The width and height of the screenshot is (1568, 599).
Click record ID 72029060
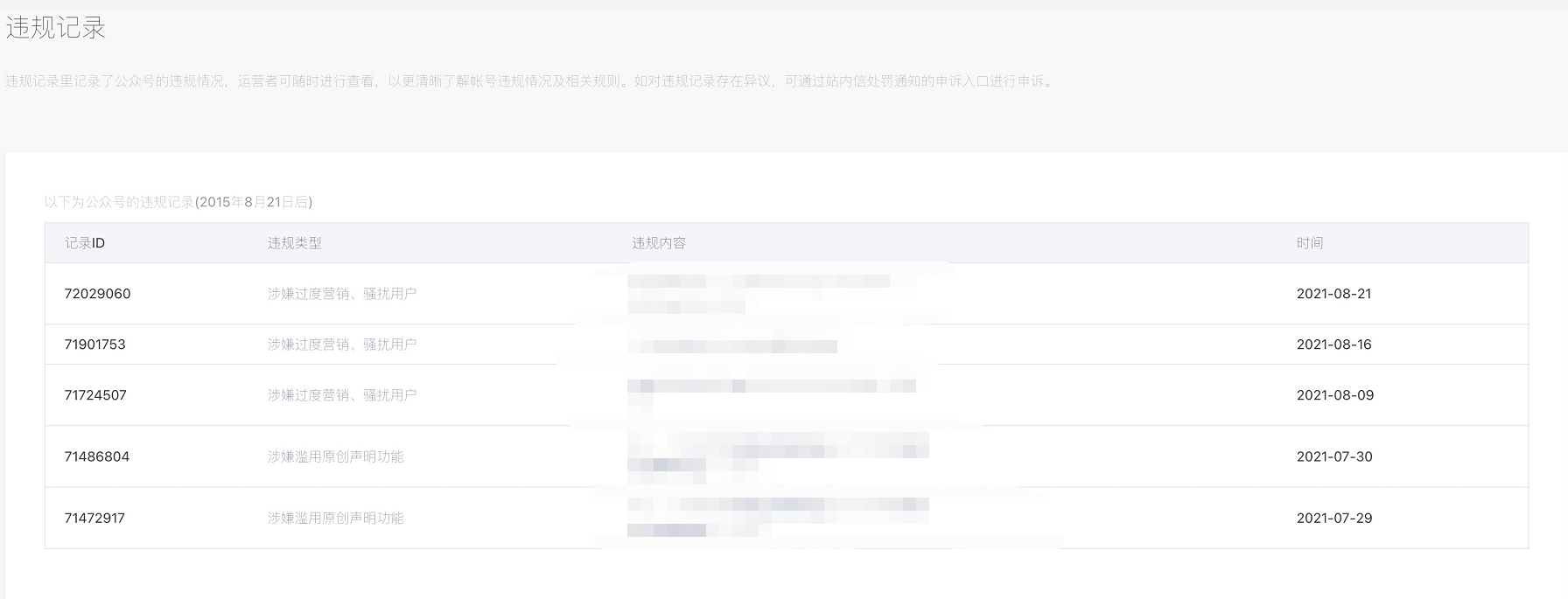pyautogui.click(x=97, y=294)
